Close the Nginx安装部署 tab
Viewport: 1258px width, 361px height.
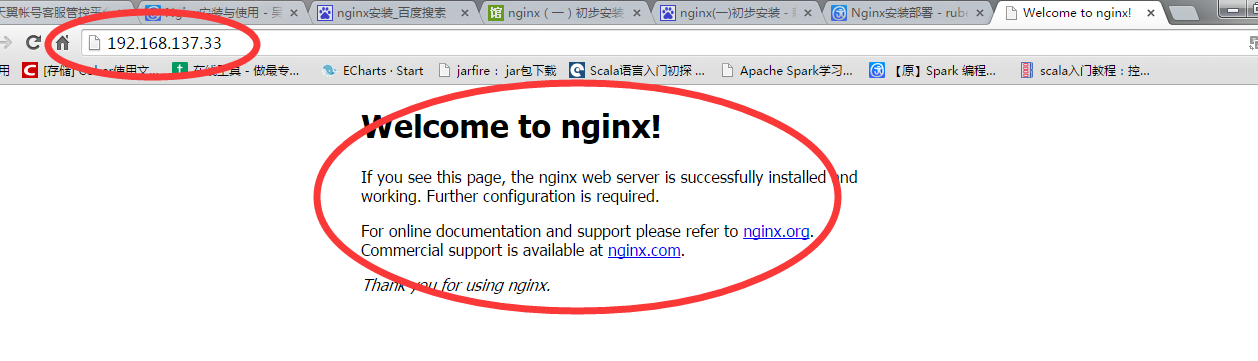point(980,14)
